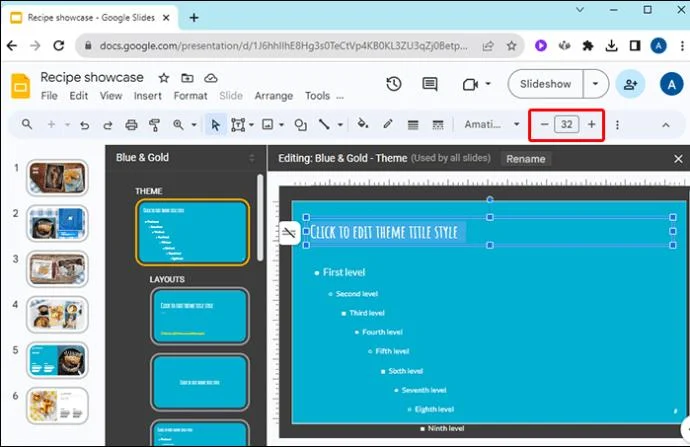This screenshot has height=447, width=690.
Task: Star the Recipe showcase document
Action: click(x=164, y=78)
